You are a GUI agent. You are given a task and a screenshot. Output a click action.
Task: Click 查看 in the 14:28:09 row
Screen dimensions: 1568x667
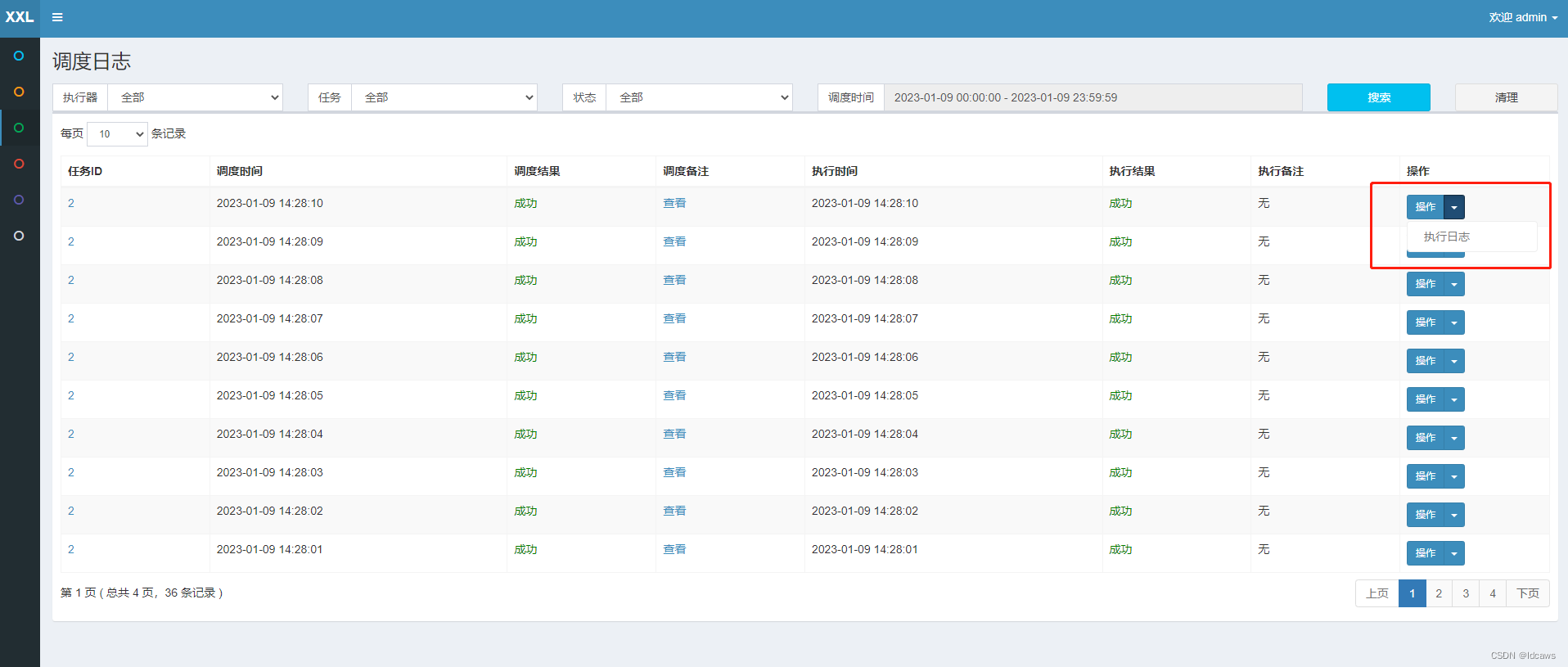tap(674, 241)
